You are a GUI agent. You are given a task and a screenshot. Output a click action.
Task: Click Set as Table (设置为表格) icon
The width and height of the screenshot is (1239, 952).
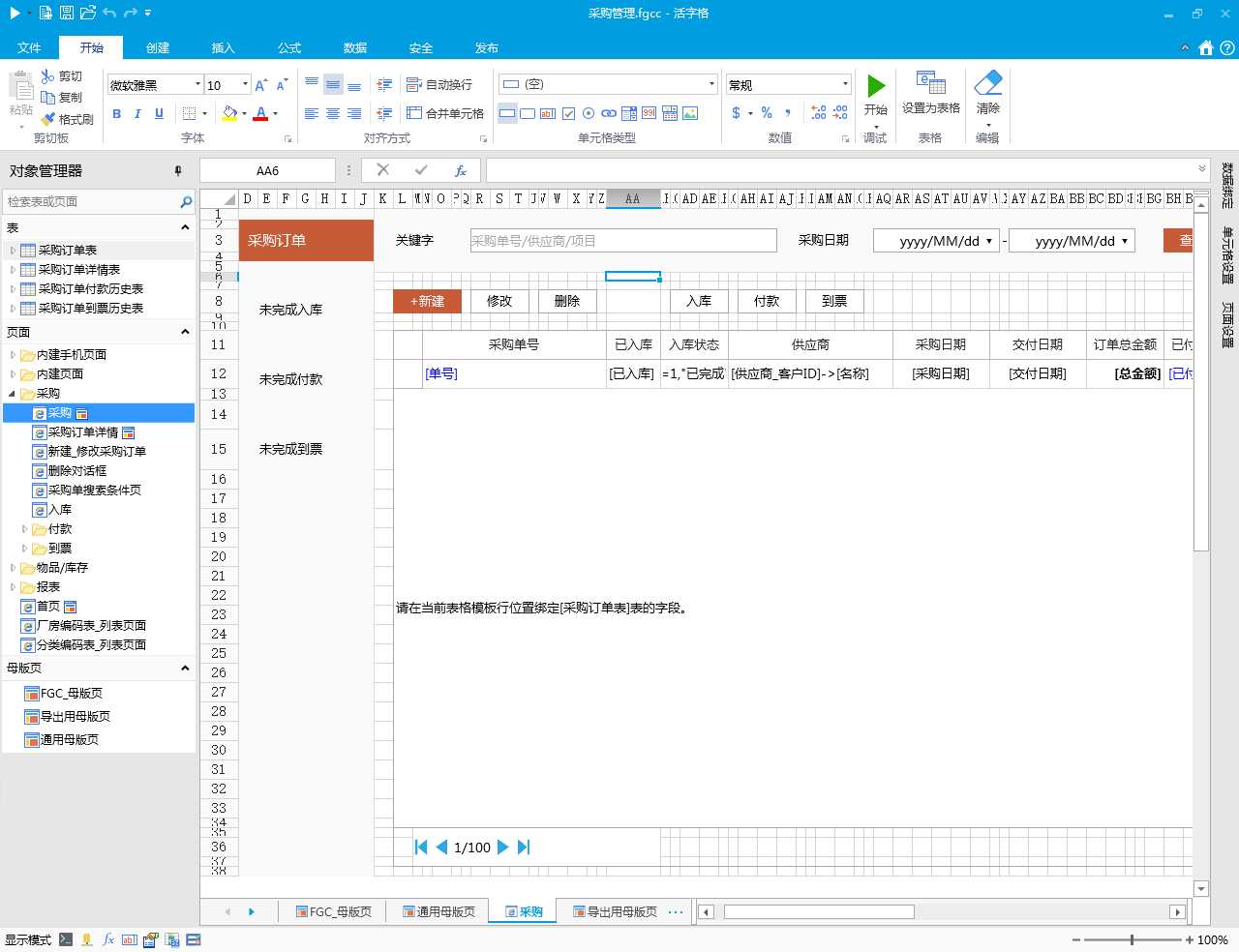pos(930,83)
